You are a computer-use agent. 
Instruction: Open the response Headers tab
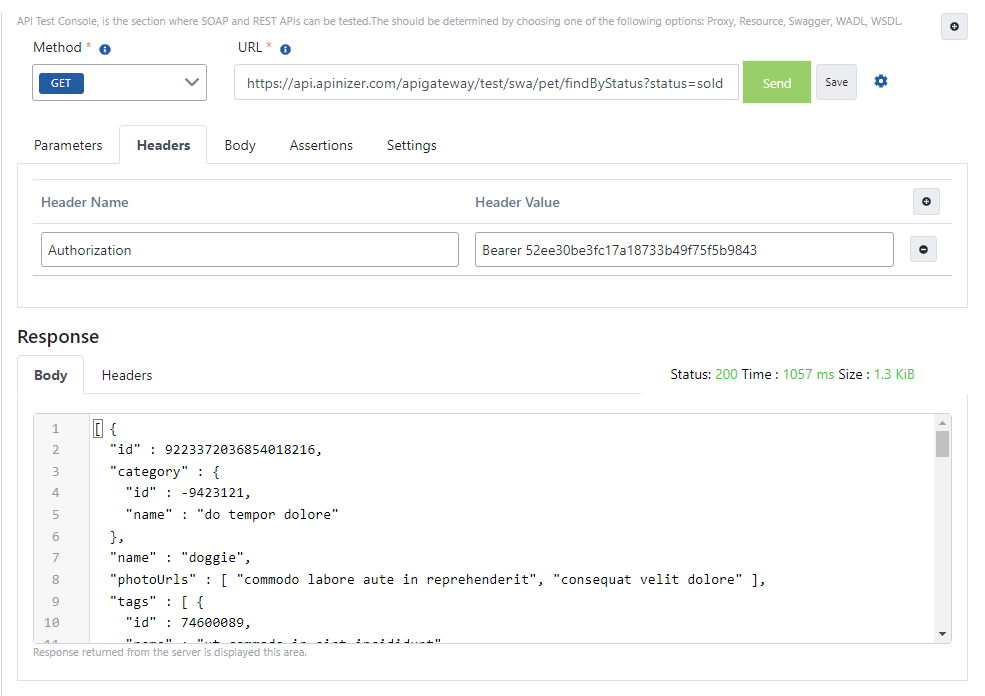126,375
